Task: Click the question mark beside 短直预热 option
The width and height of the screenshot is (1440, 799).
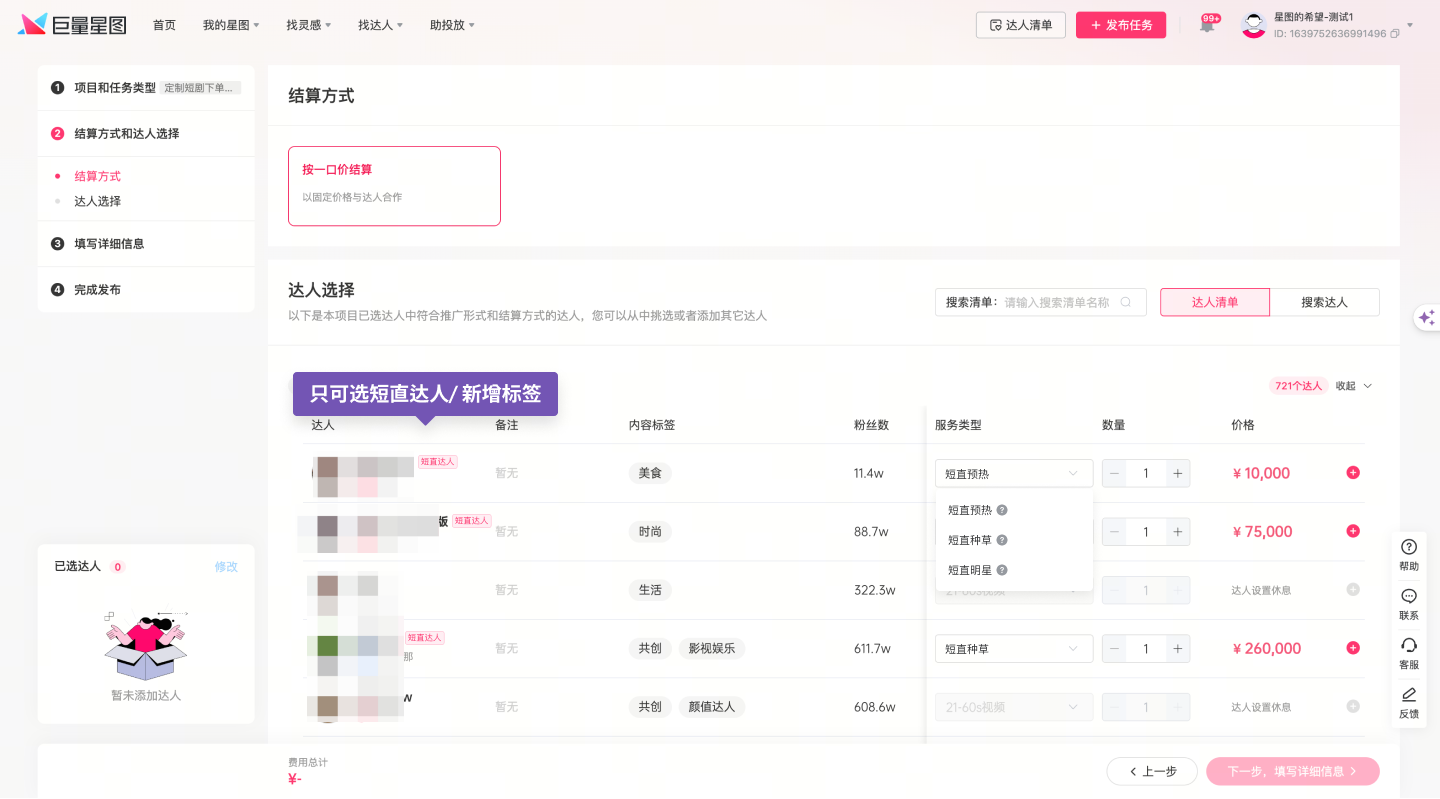Action: pyautogui.click(x=1002, y=510)
